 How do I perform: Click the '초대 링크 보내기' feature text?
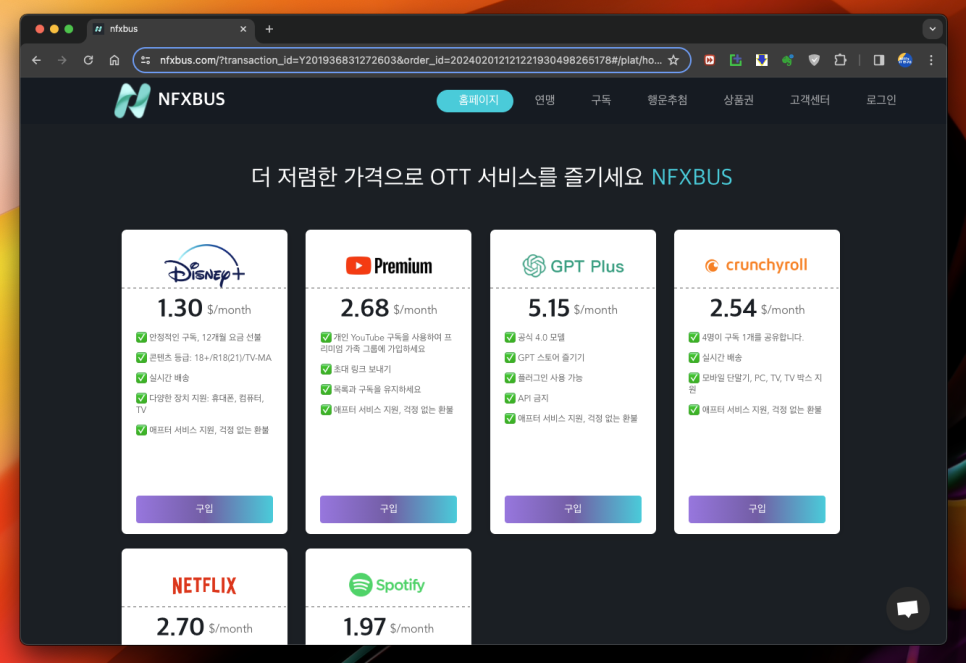(362, 369)
